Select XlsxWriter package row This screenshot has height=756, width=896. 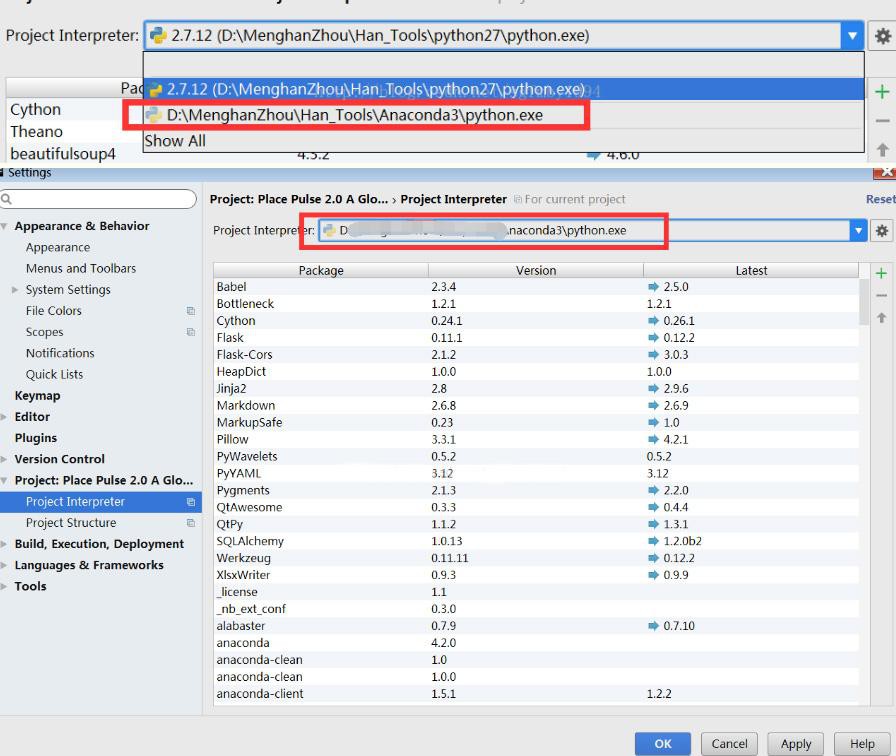(x=536, y=575)
